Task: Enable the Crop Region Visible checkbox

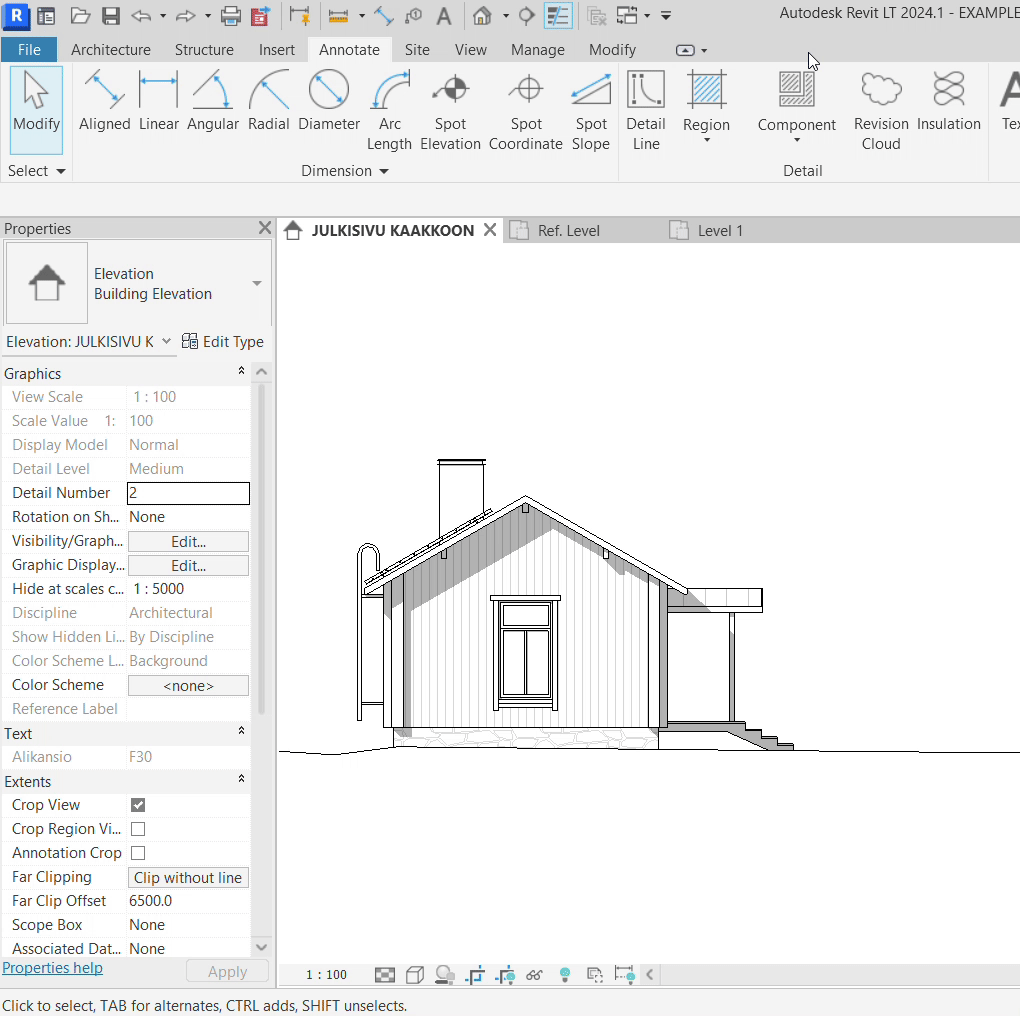Action: (138, 829)
